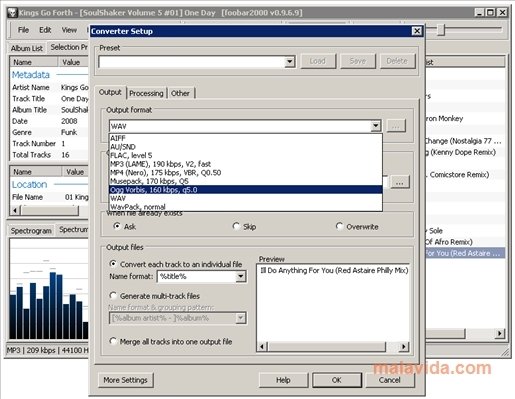The width and height of the screenshot is (515, 399).
Task: Switch to the Output tab
Action: click(x=110, y=92)
